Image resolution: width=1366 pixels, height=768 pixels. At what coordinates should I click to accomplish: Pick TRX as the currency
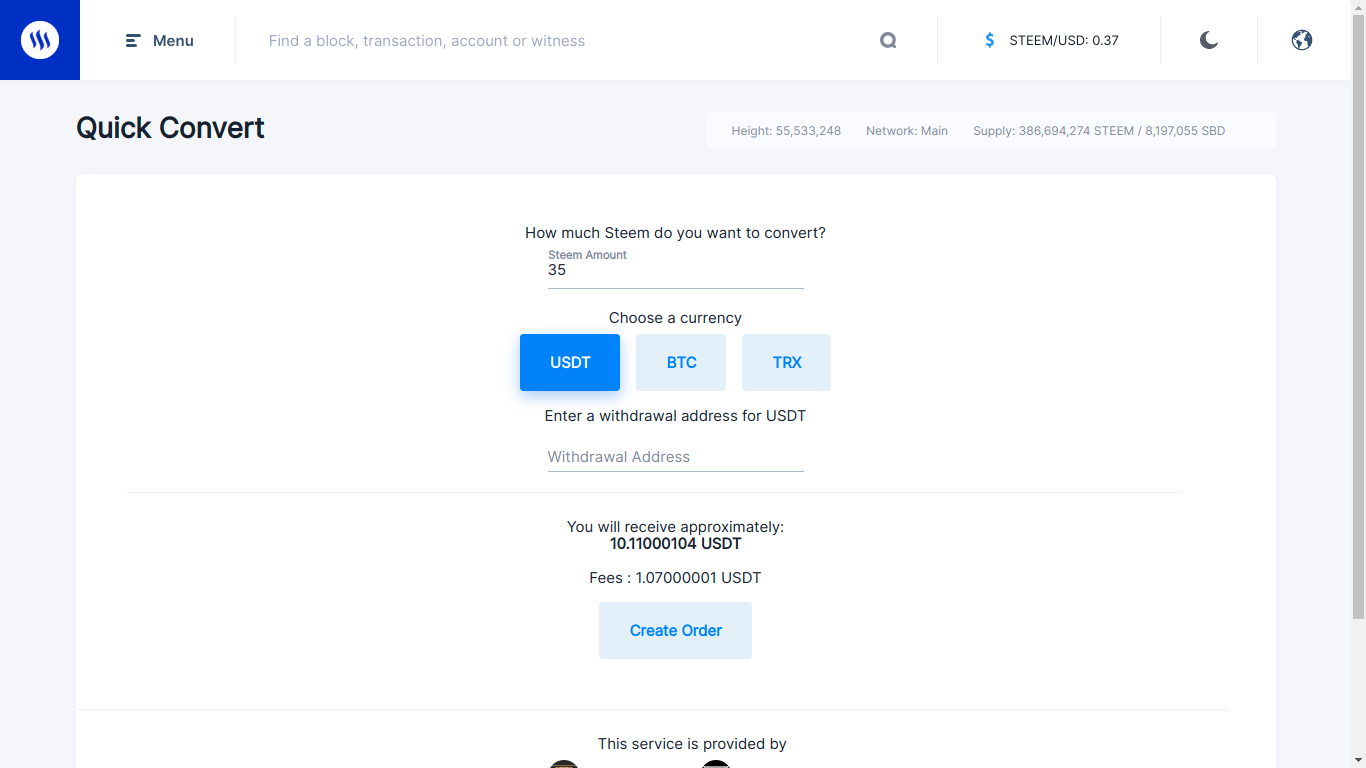(x=786, y=362)
